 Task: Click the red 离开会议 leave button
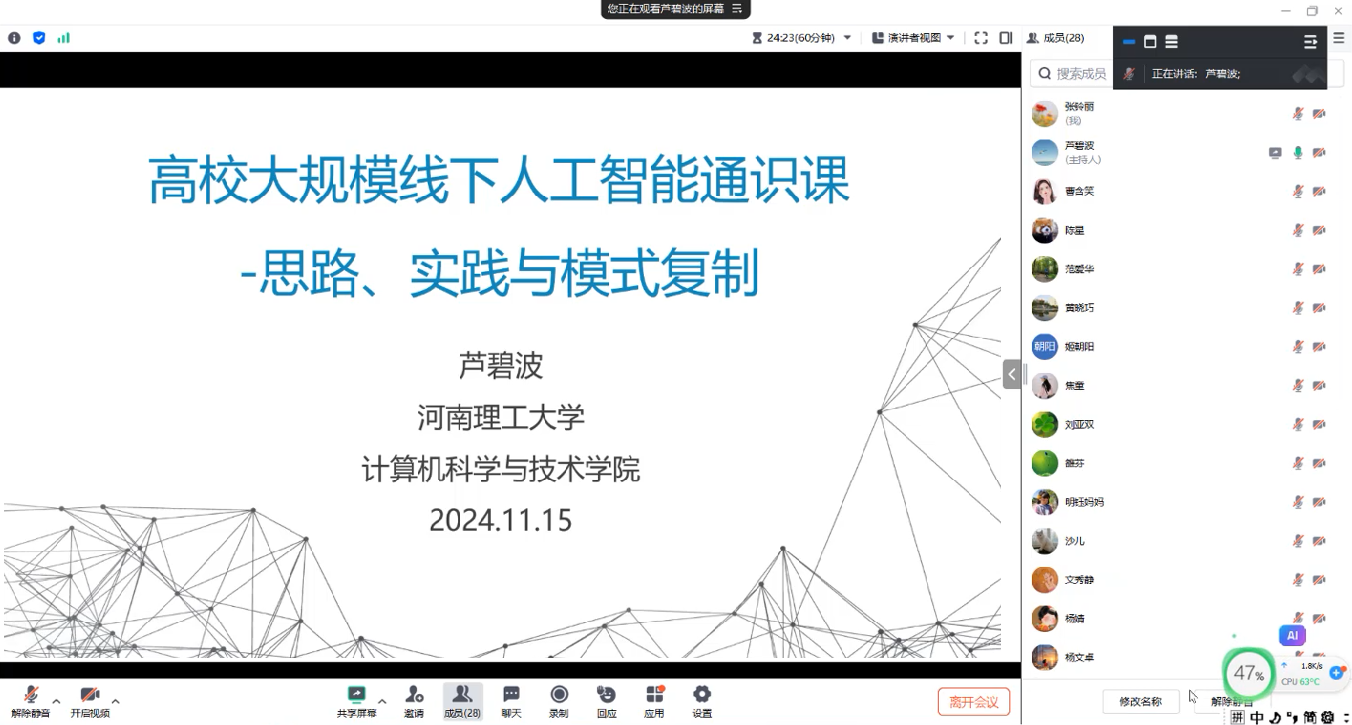[x=973, y=702]
